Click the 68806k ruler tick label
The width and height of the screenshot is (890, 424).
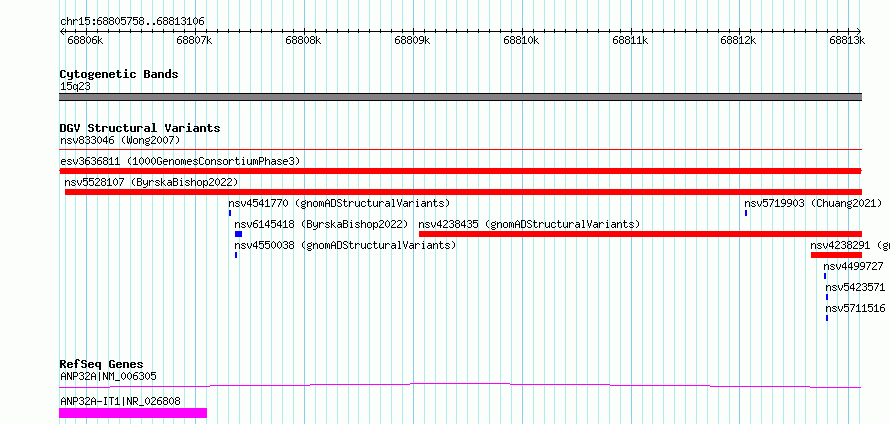(85, 40)
